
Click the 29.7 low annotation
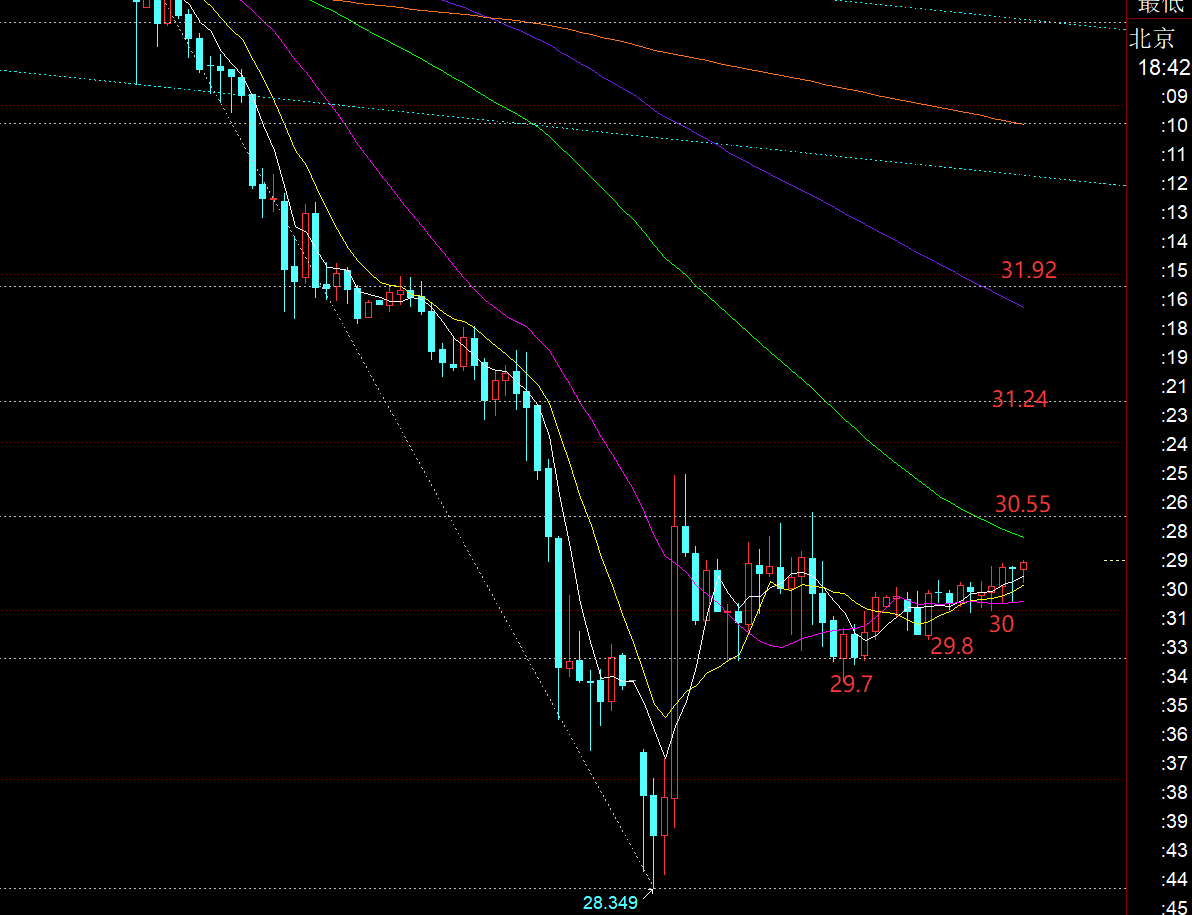[x=851, y=685]
